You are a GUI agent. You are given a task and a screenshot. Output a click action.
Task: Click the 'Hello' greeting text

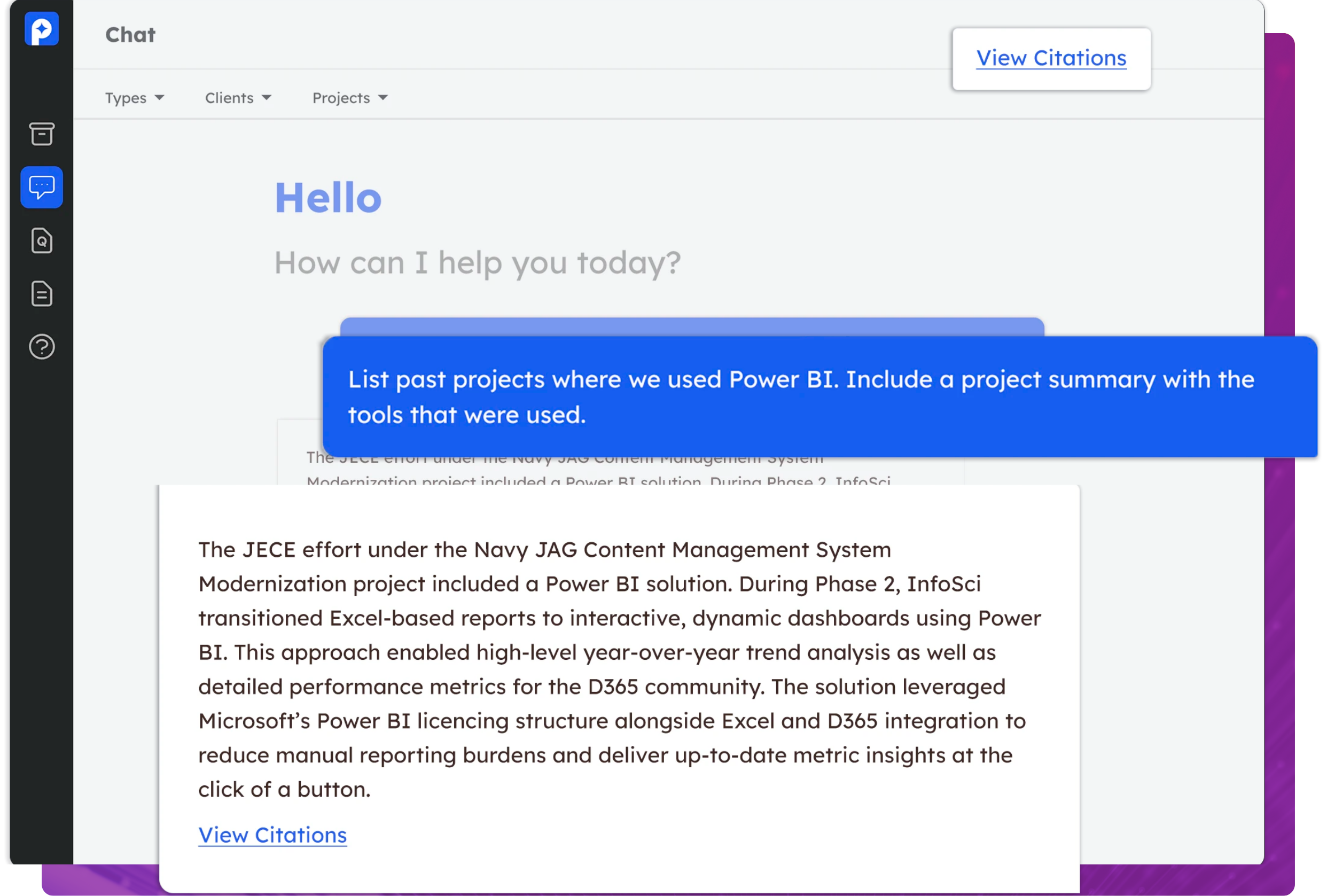(329, 198)
